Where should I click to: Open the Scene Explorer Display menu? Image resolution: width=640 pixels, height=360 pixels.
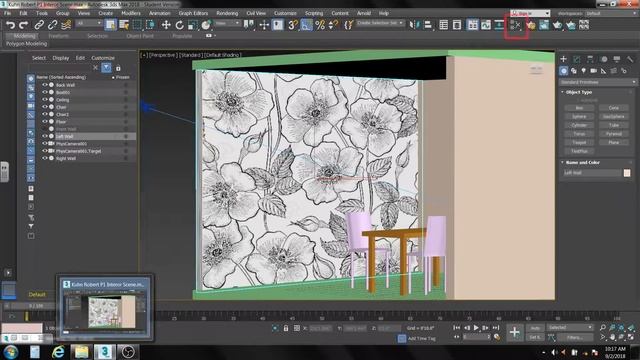61,58
